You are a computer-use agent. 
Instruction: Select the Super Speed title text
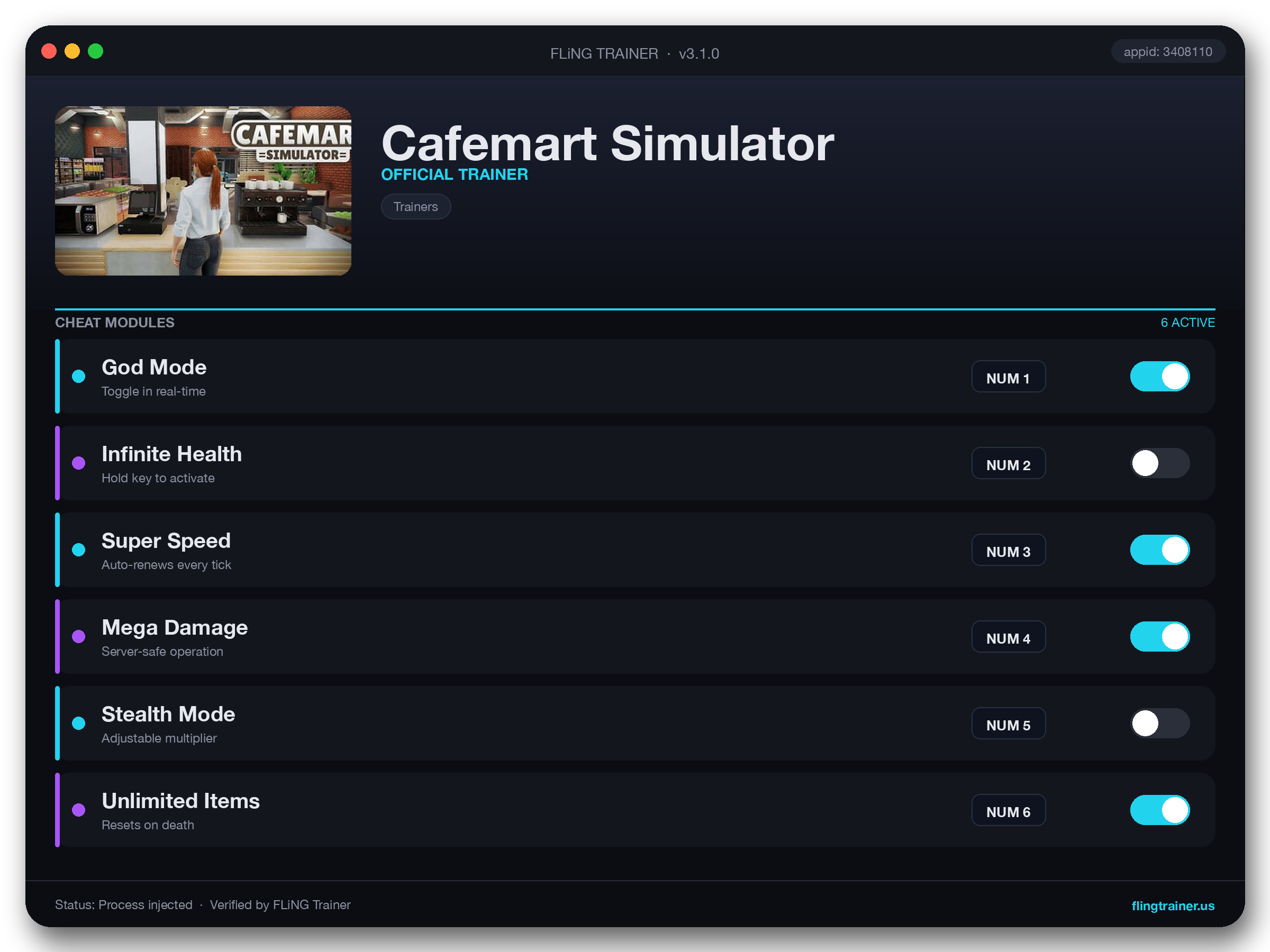point(166,541)
